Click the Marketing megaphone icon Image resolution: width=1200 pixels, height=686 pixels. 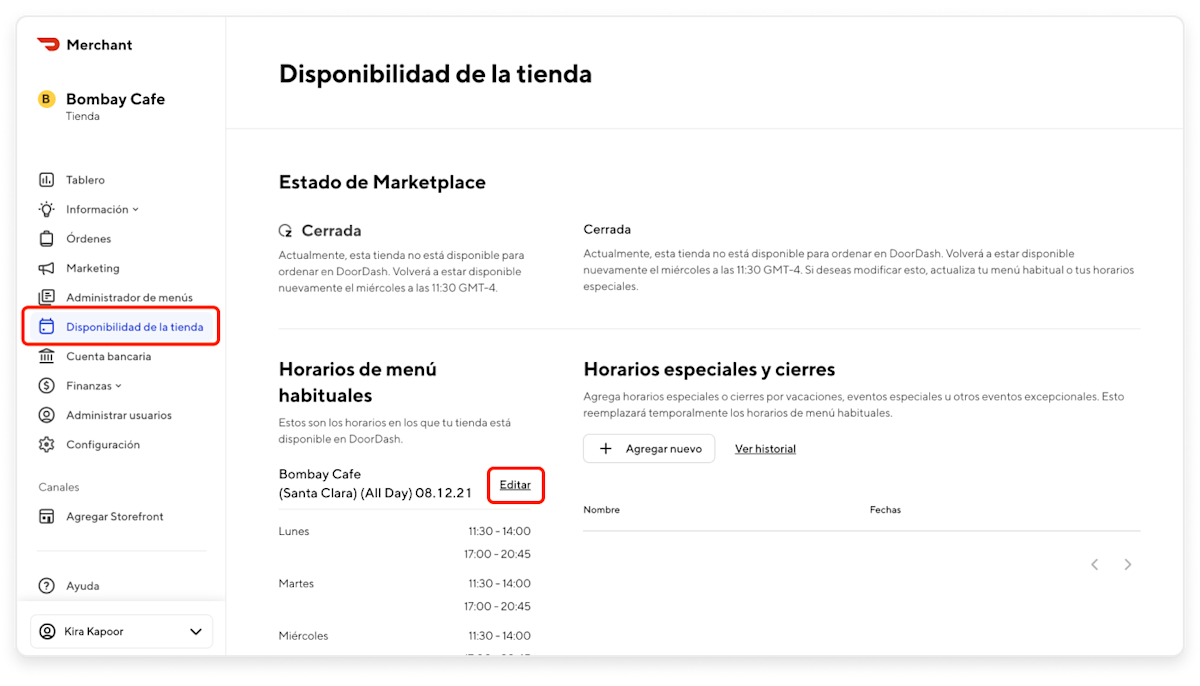46,268
